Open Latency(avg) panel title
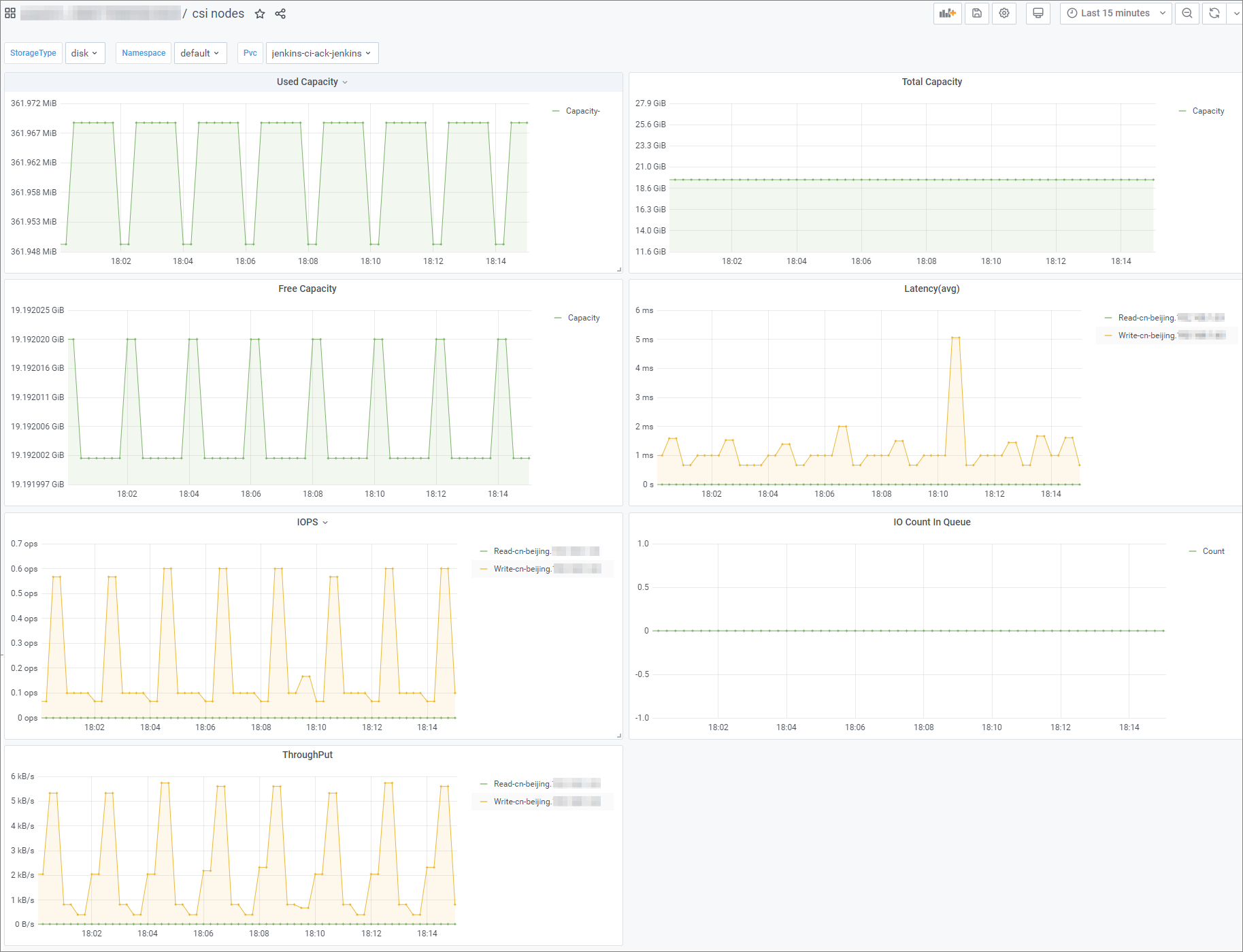Viewport: 1243px width, 952px height. pyautogui.click(x=932, y=289)
